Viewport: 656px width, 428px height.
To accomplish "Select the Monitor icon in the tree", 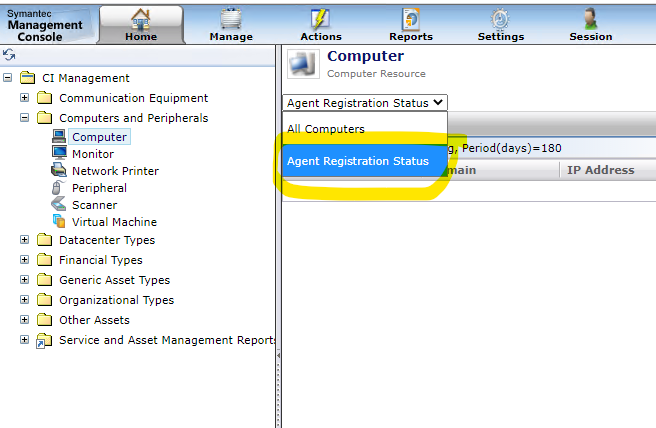I will [x=59, y=154].
